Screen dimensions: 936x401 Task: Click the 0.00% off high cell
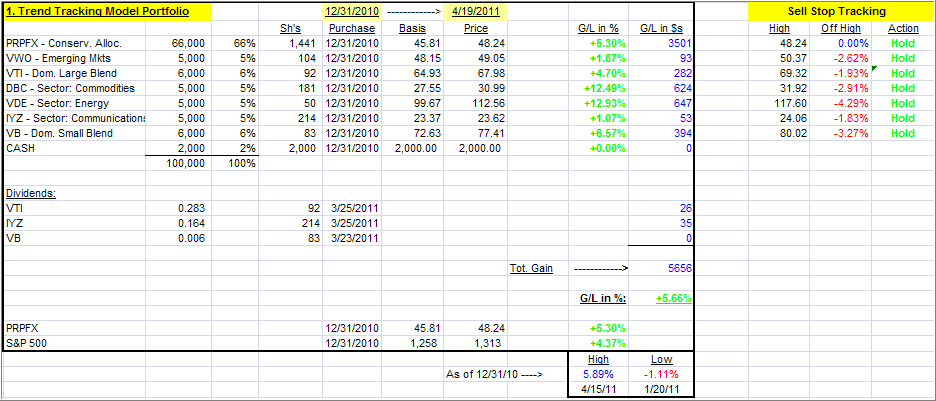[840, 43]
